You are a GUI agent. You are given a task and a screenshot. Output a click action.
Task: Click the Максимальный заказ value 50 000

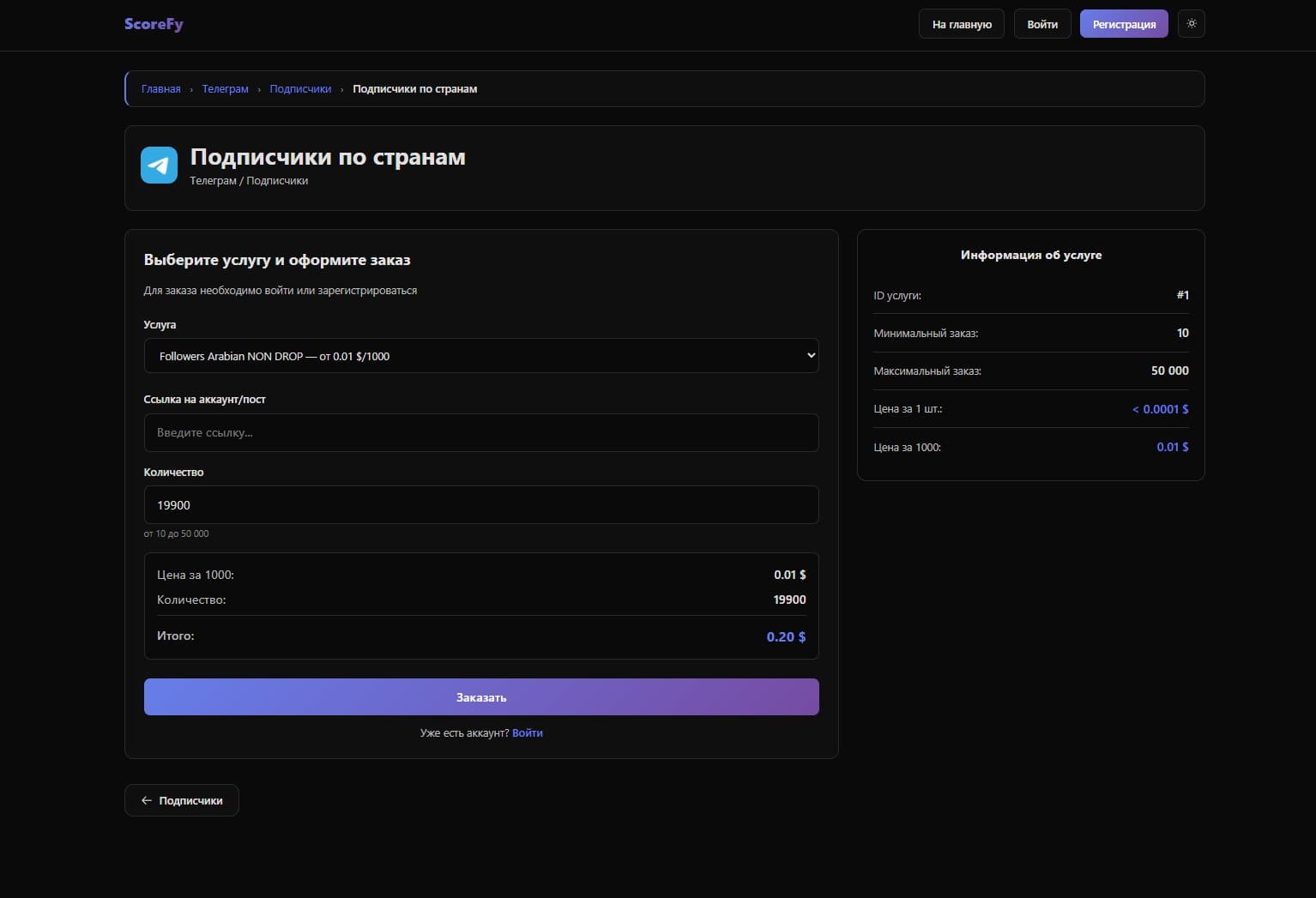(1170, 371)
